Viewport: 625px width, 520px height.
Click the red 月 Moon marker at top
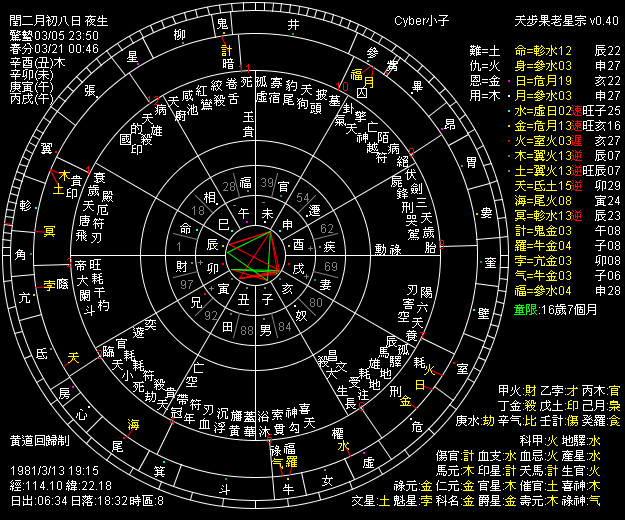tap(368, 84)
